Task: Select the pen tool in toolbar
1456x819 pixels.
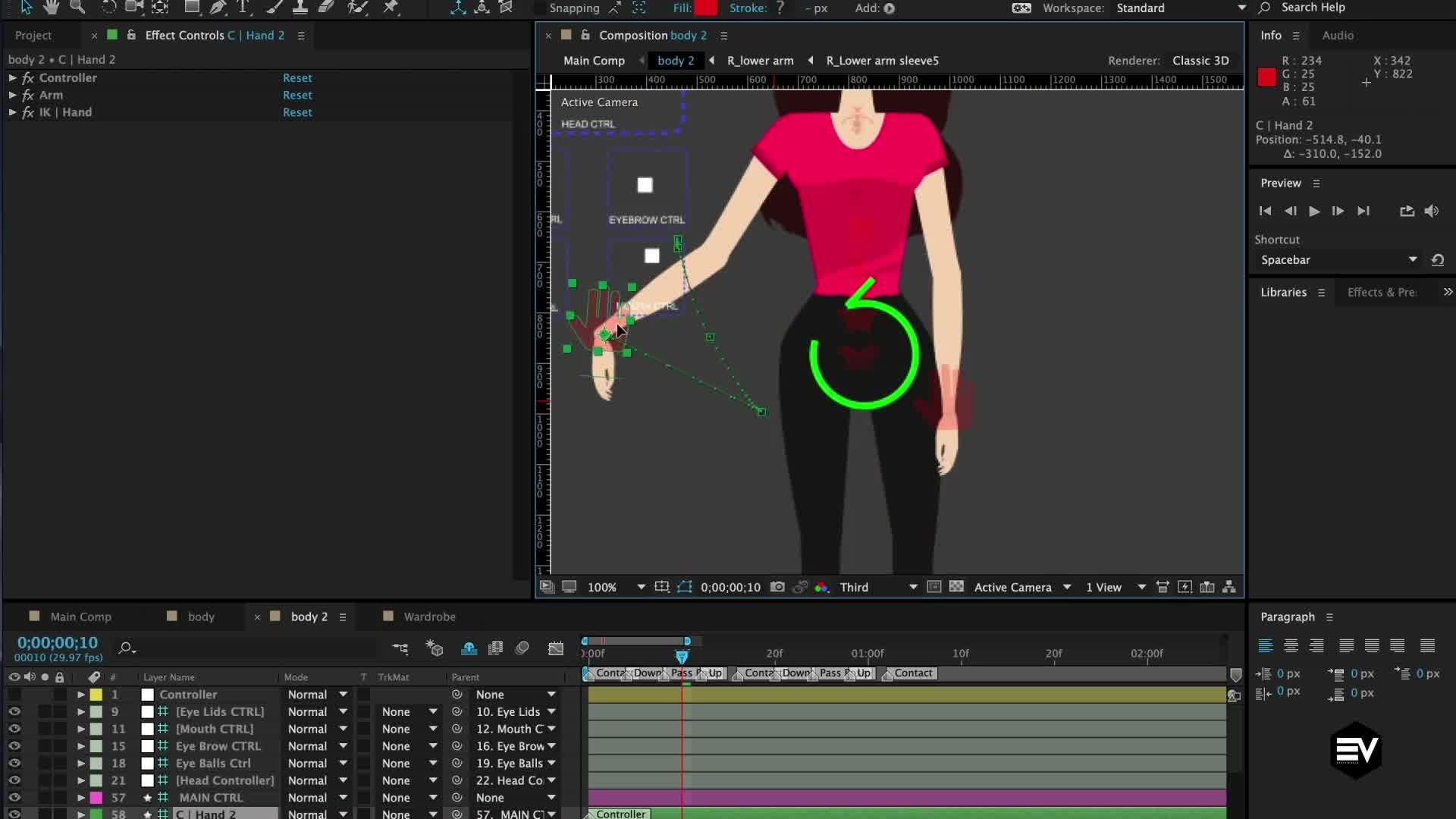Action: click(219, 8)
